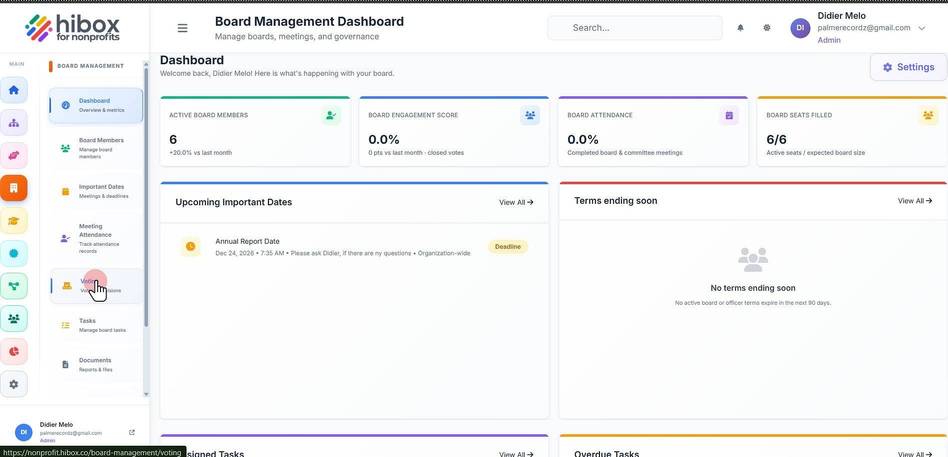Open the people group sidebar icon
Image resolution: width=948 pixels, height=457 pixels.
pos(14,319)
